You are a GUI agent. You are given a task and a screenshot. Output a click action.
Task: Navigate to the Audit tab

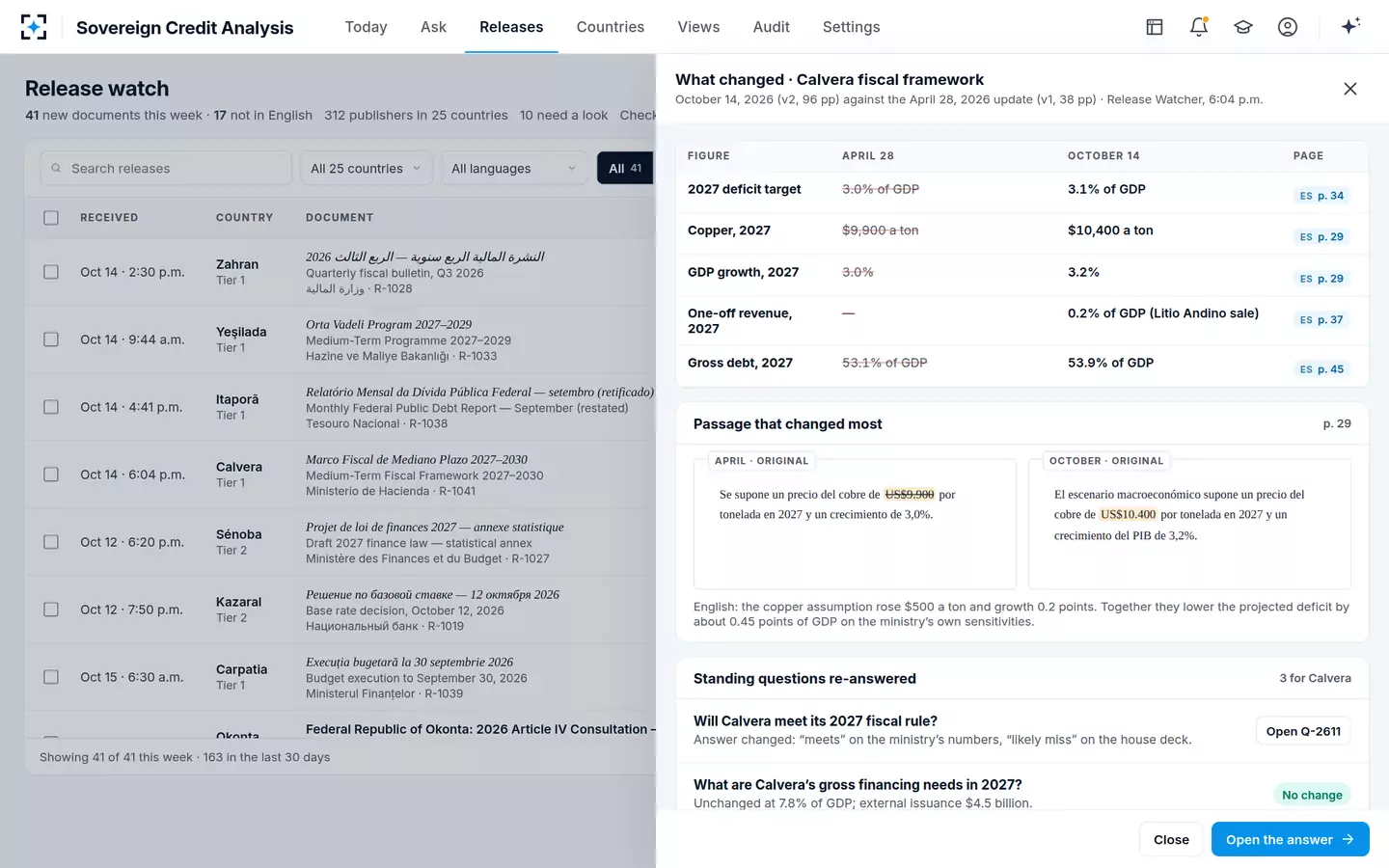[772, 27]
